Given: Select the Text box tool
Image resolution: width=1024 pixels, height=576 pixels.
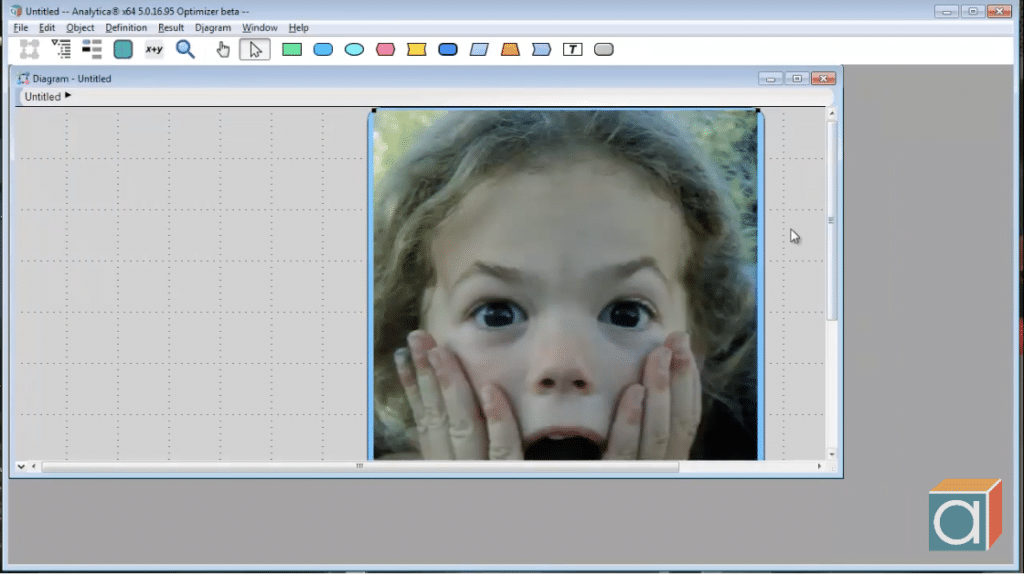Looking at the screenshot, I should 572,49.
